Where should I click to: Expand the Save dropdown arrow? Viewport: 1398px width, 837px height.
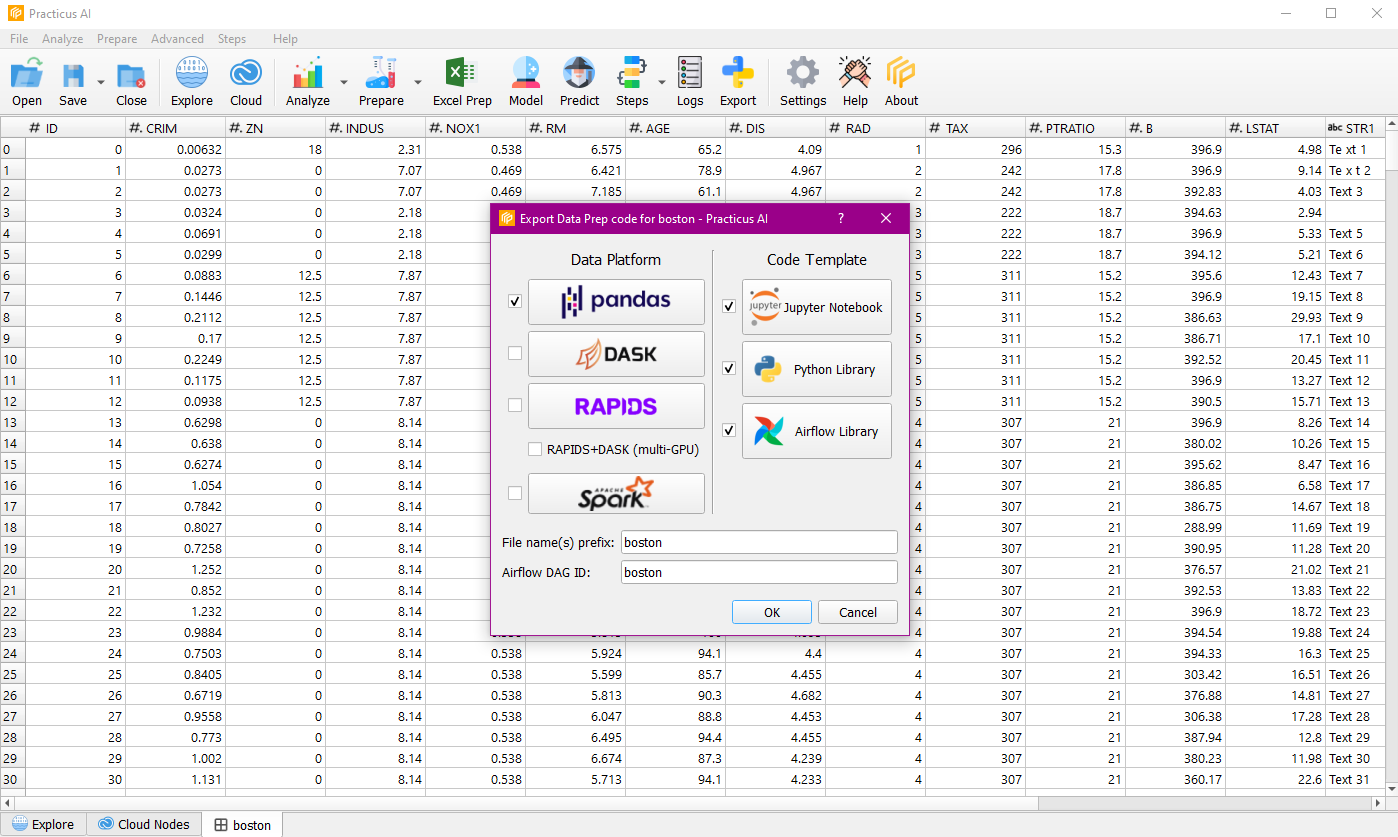[100, 82]
